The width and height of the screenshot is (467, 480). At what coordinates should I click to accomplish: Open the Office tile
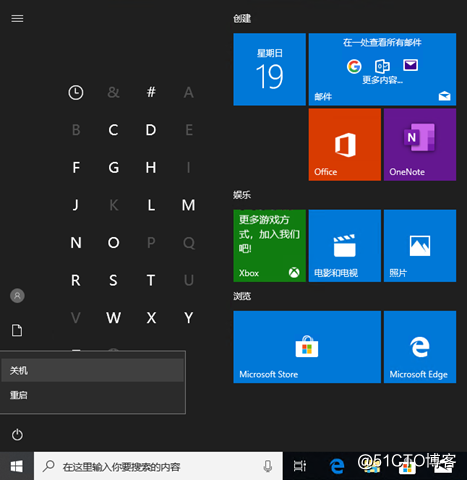click(x=345, y=145)
